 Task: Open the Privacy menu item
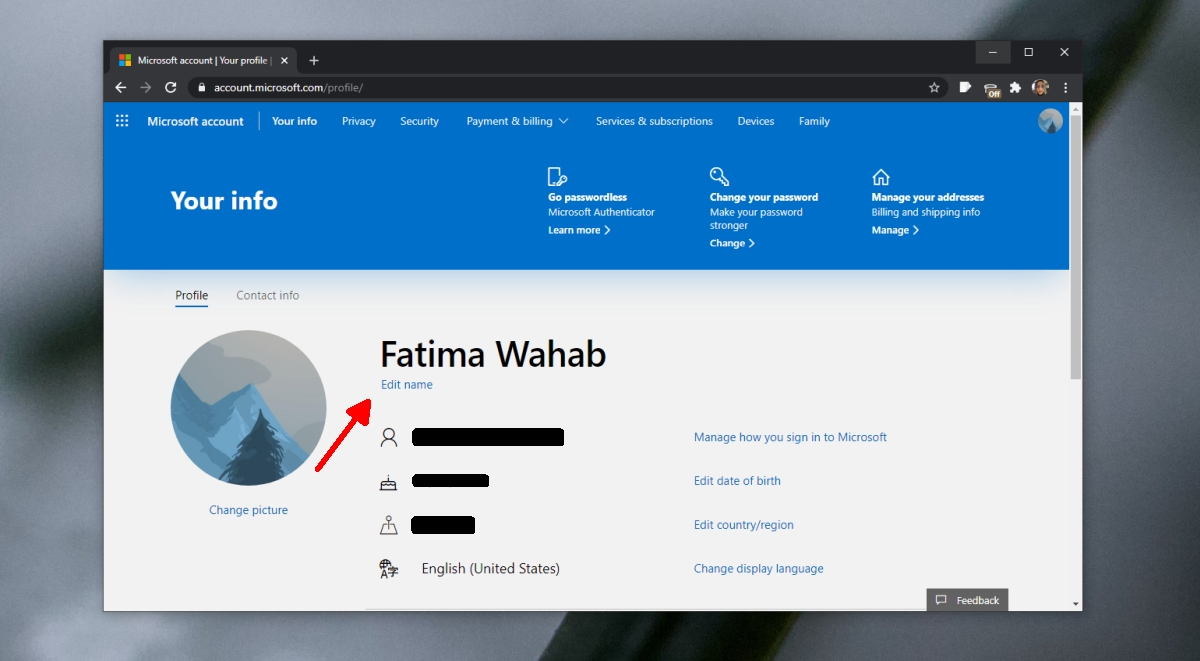tap(359, 121)
